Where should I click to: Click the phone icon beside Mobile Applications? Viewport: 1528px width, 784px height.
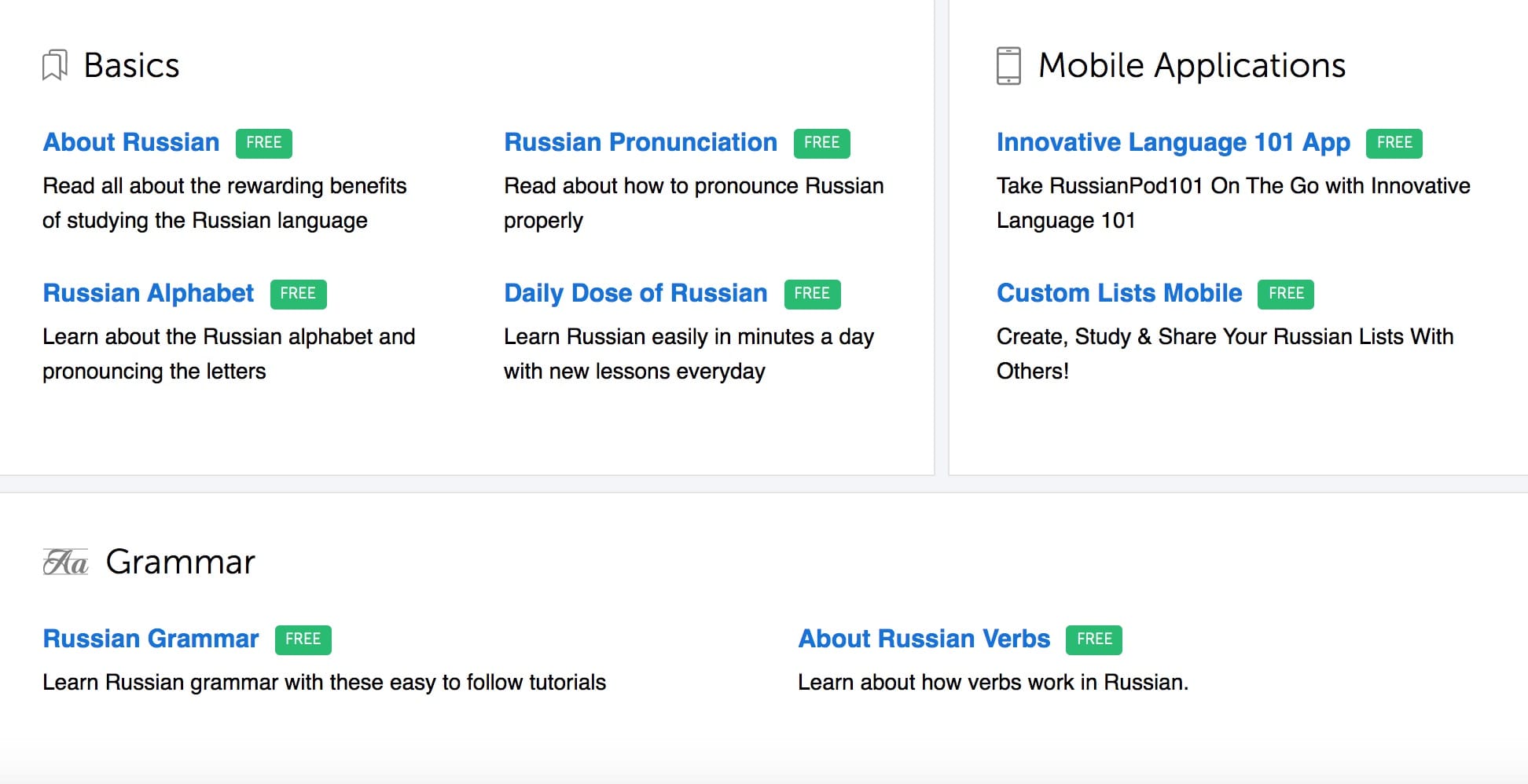[x=1008, y=65]
